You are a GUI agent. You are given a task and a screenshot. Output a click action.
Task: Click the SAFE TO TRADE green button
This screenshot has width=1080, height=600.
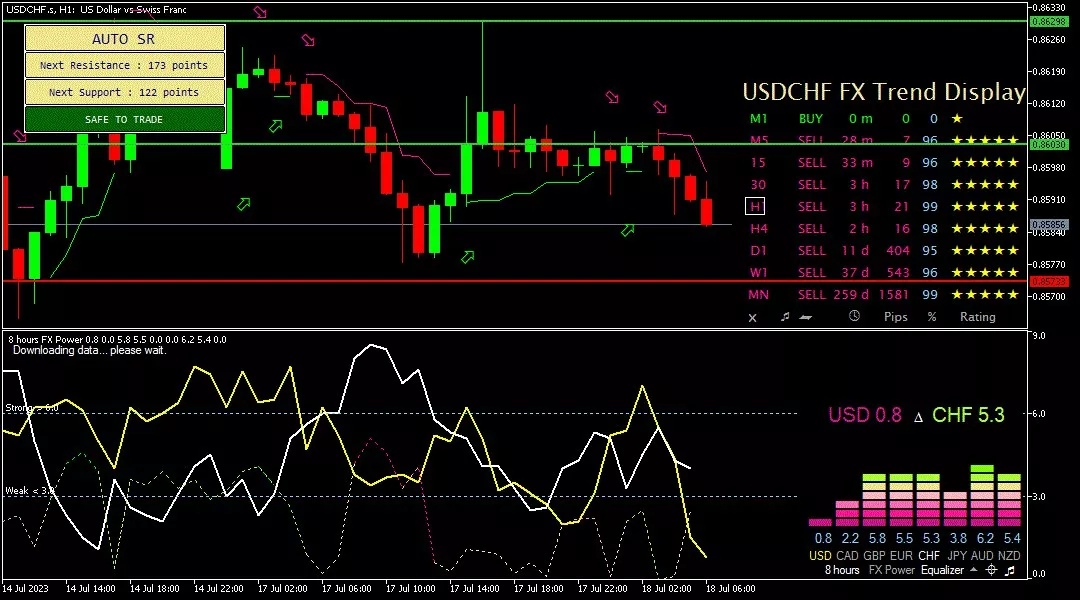pos(124,119)
